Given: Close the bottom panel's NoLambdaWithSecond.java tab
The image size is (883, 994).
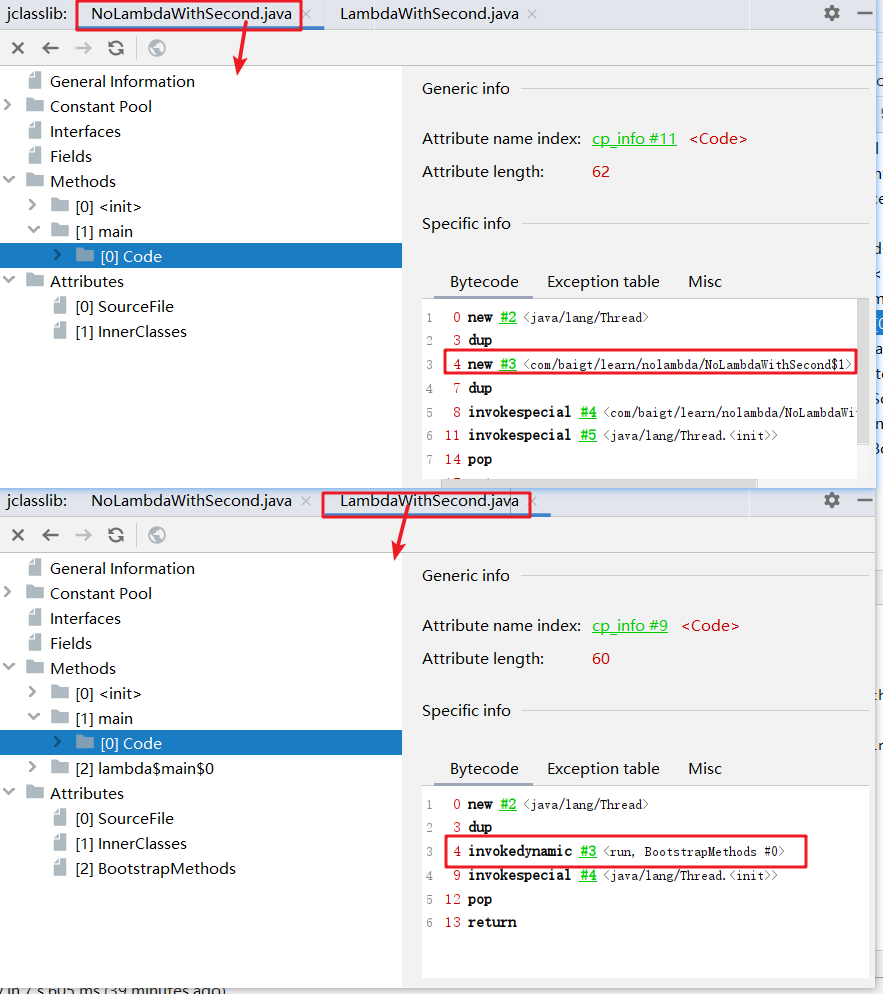Looking at the screenshot, I should click(x=306, y=501).
